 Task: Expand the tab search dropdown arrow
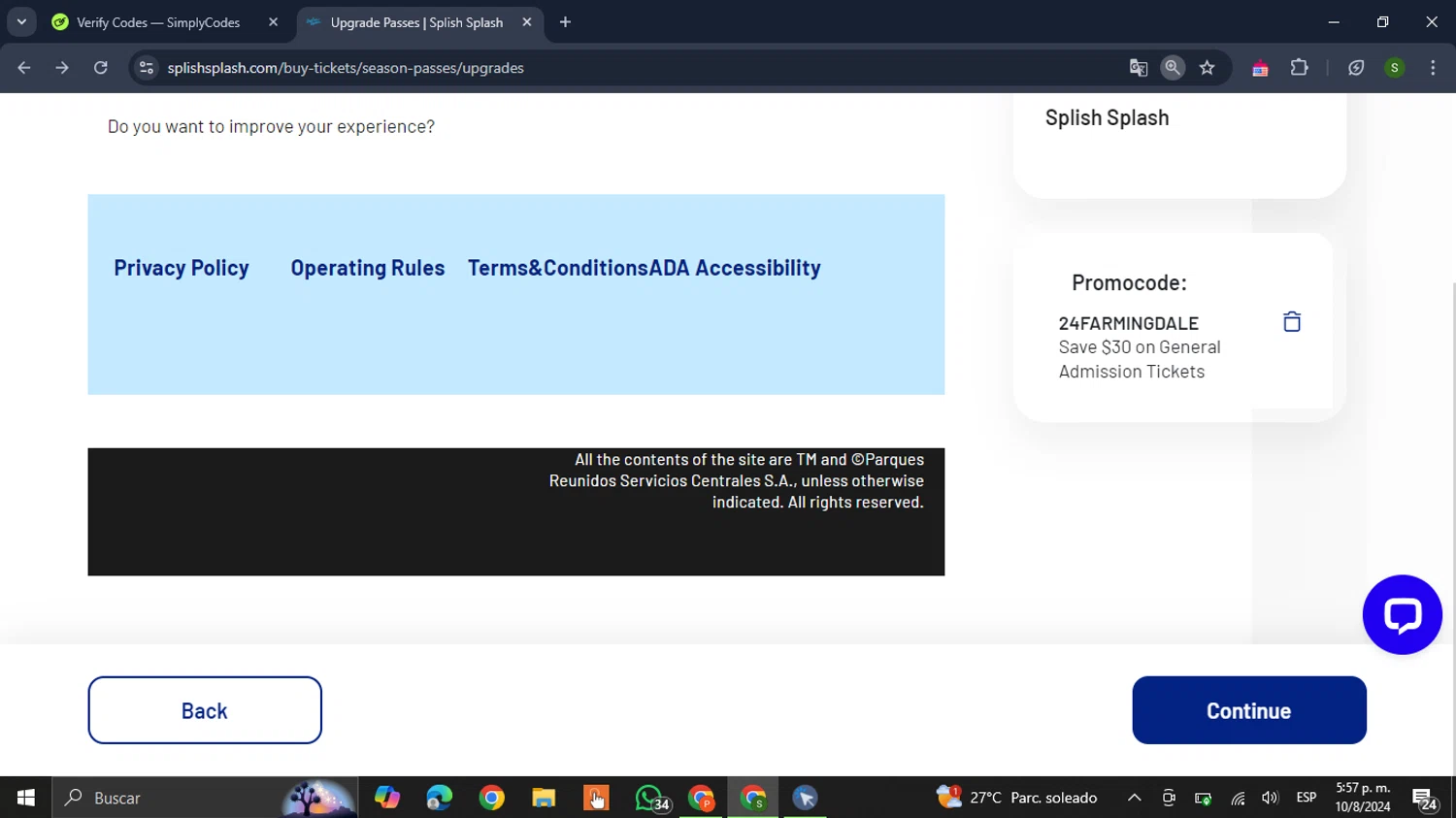point(21,22)
